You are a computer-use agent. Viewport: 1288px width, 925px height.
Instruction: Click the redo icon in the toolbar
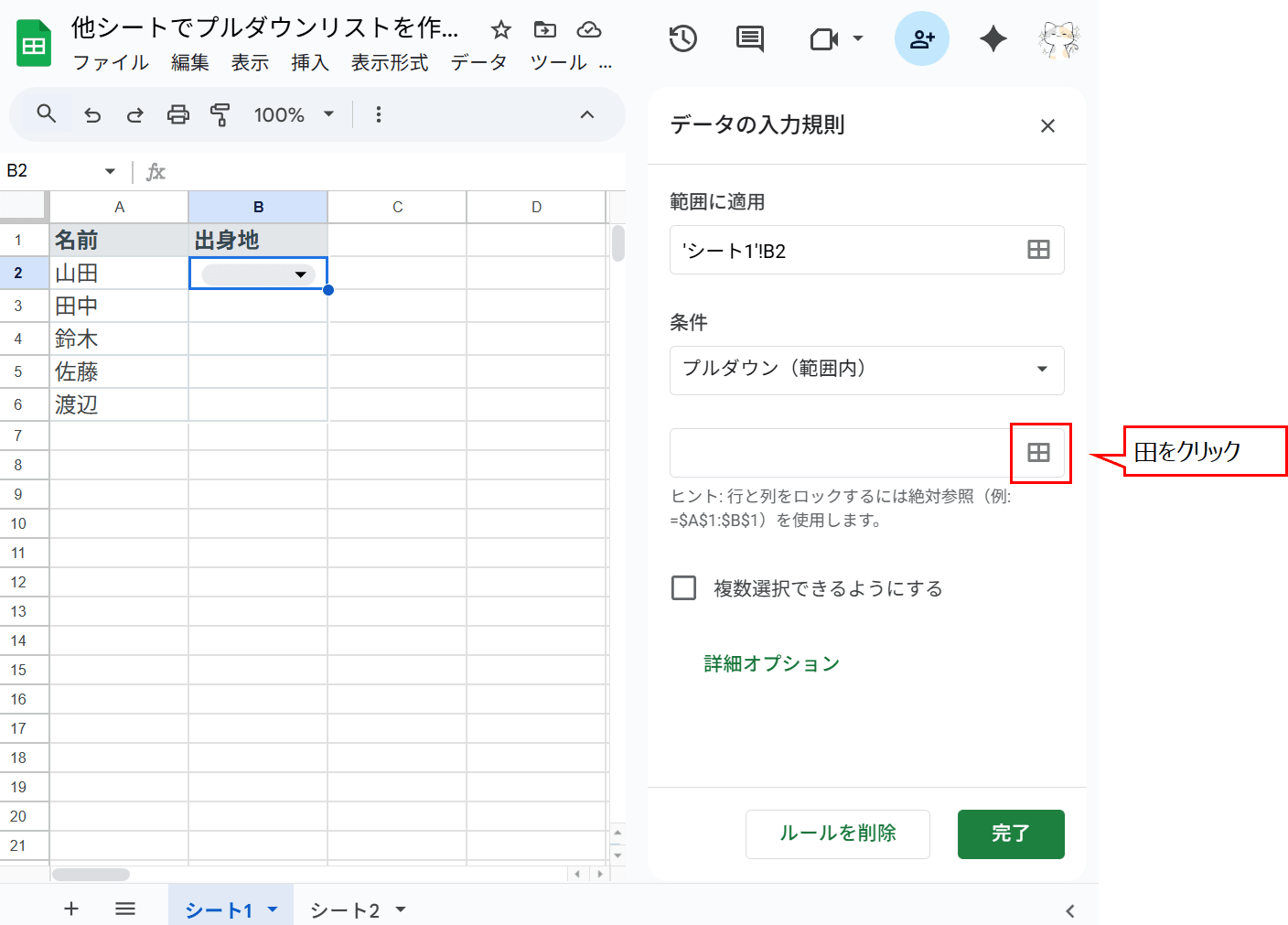(134, 114)
